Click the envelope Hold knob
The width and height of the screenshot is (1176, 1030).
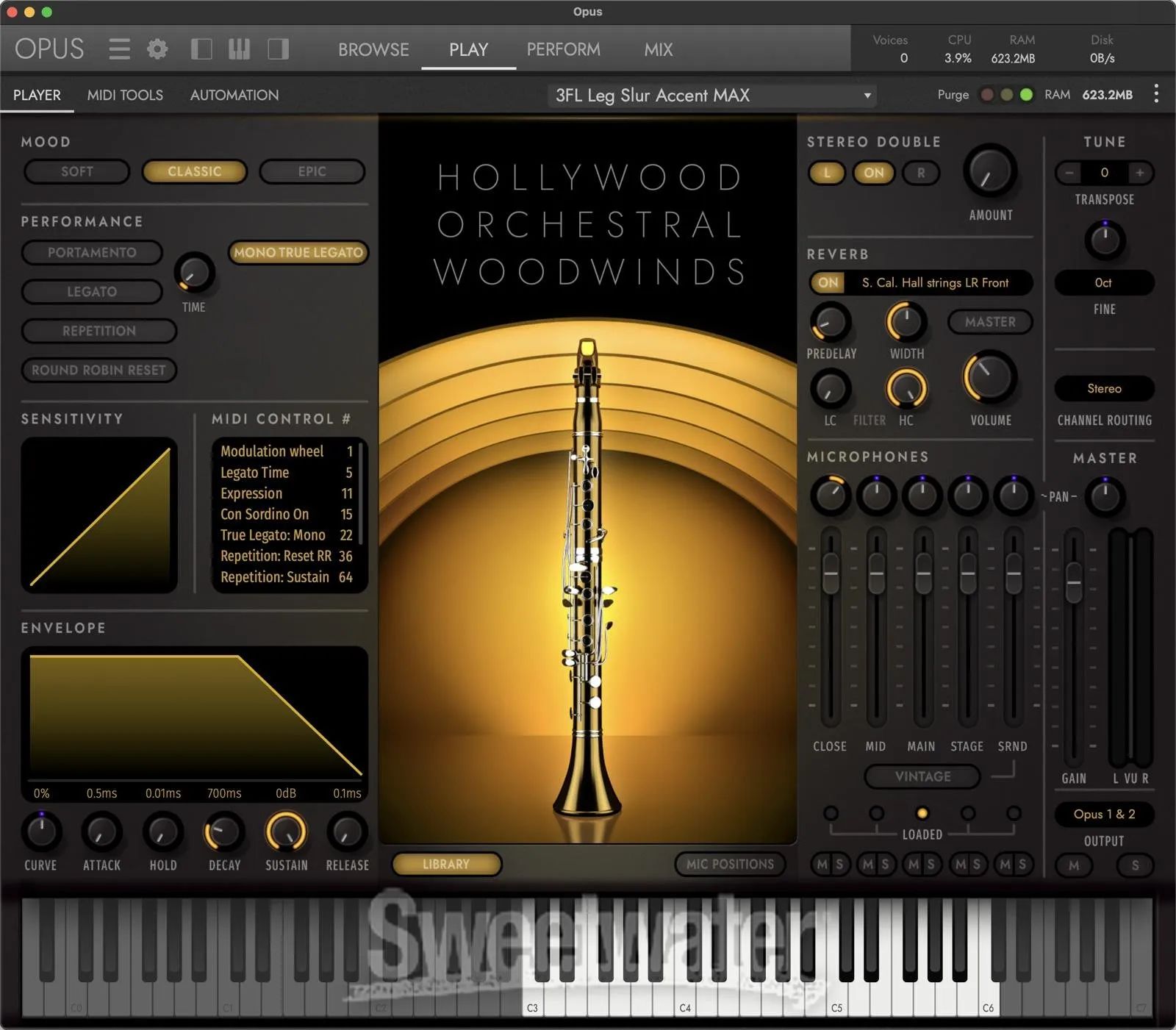pyautogui.click(x=162, y=831)
